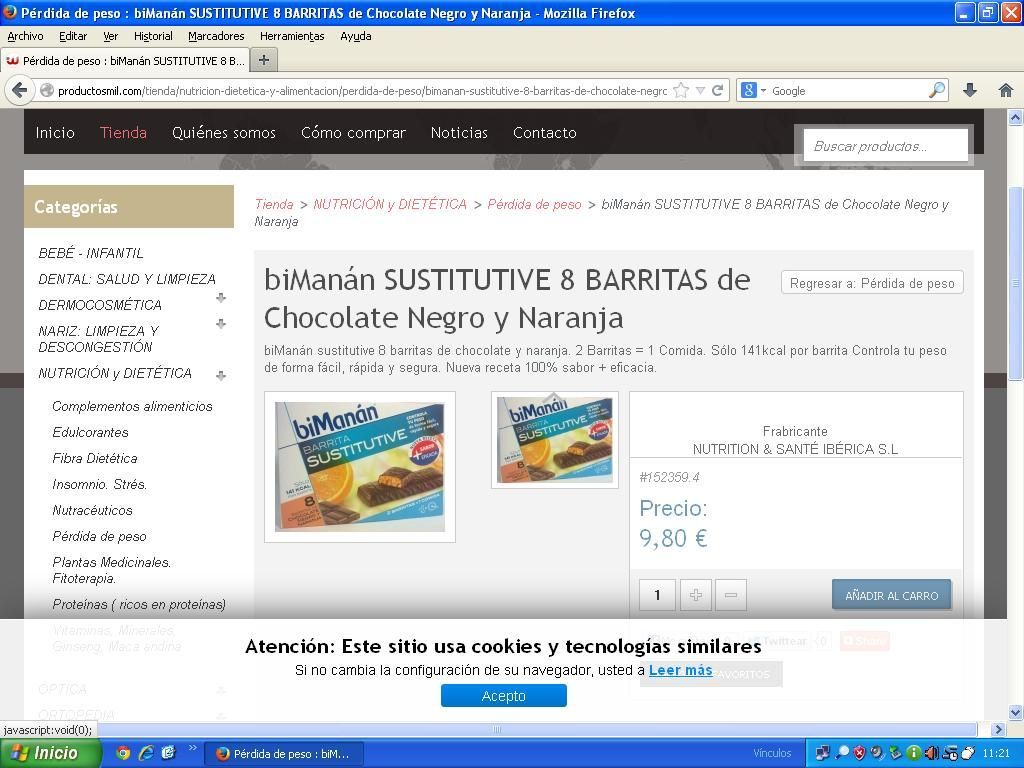Open the Ayuda menu
The width and height of the screenshot is (1024, 768).
(356, 37)
